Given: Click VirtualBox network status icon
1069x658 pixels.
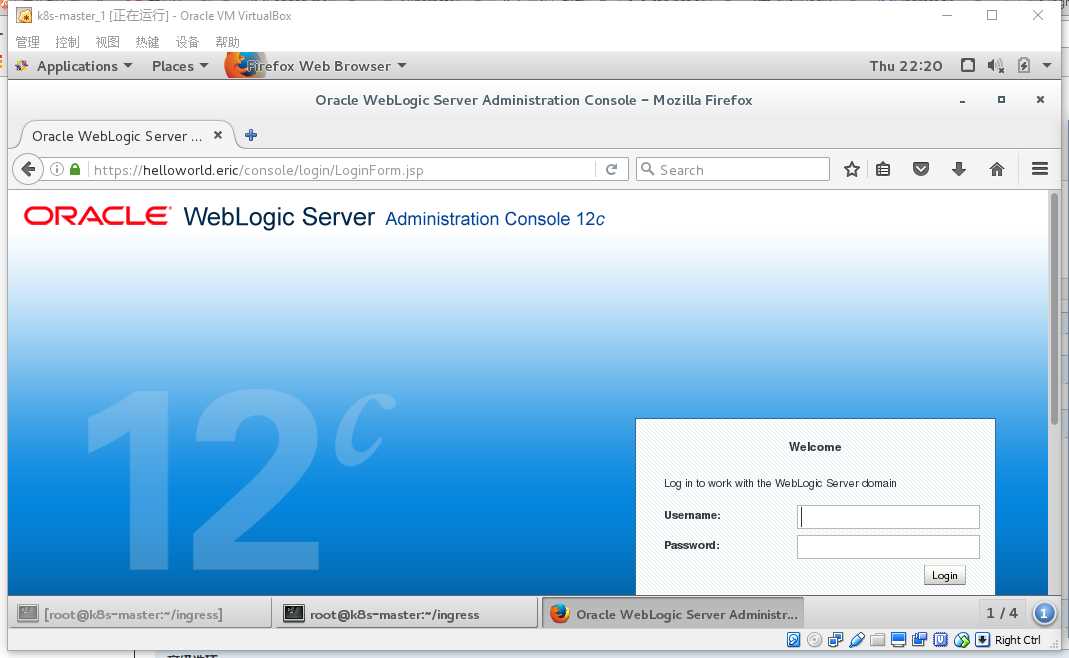Looking at the screenshot, I should pyautogui.click(x=835, y=640).
